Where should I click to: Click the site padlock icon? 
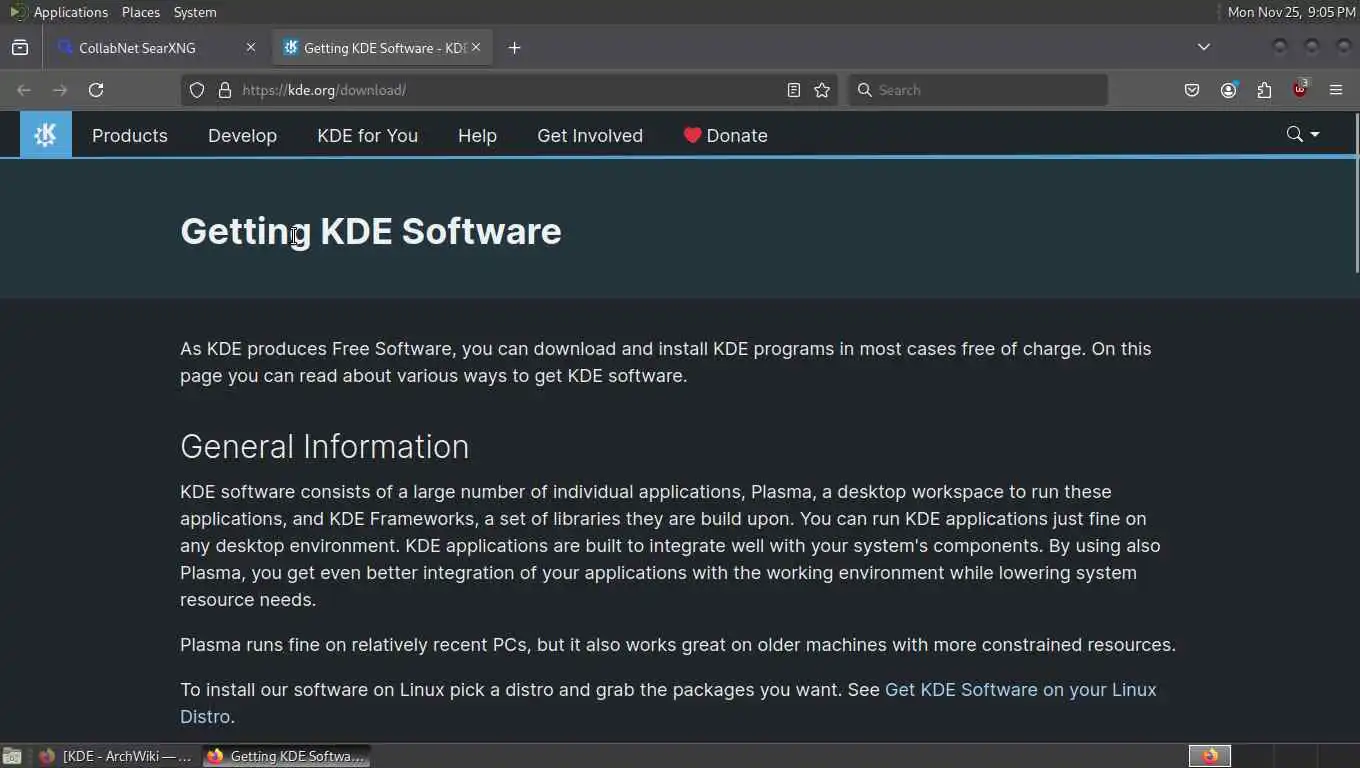tap(224, 90)
